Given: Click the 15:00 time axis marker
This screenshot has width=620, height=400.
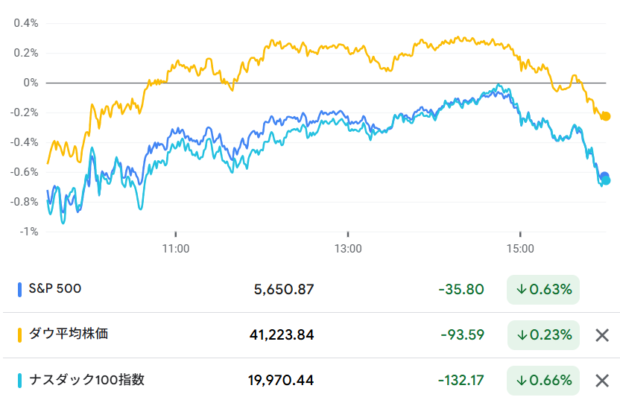Looking at the screenshot, I should point(520,249).
